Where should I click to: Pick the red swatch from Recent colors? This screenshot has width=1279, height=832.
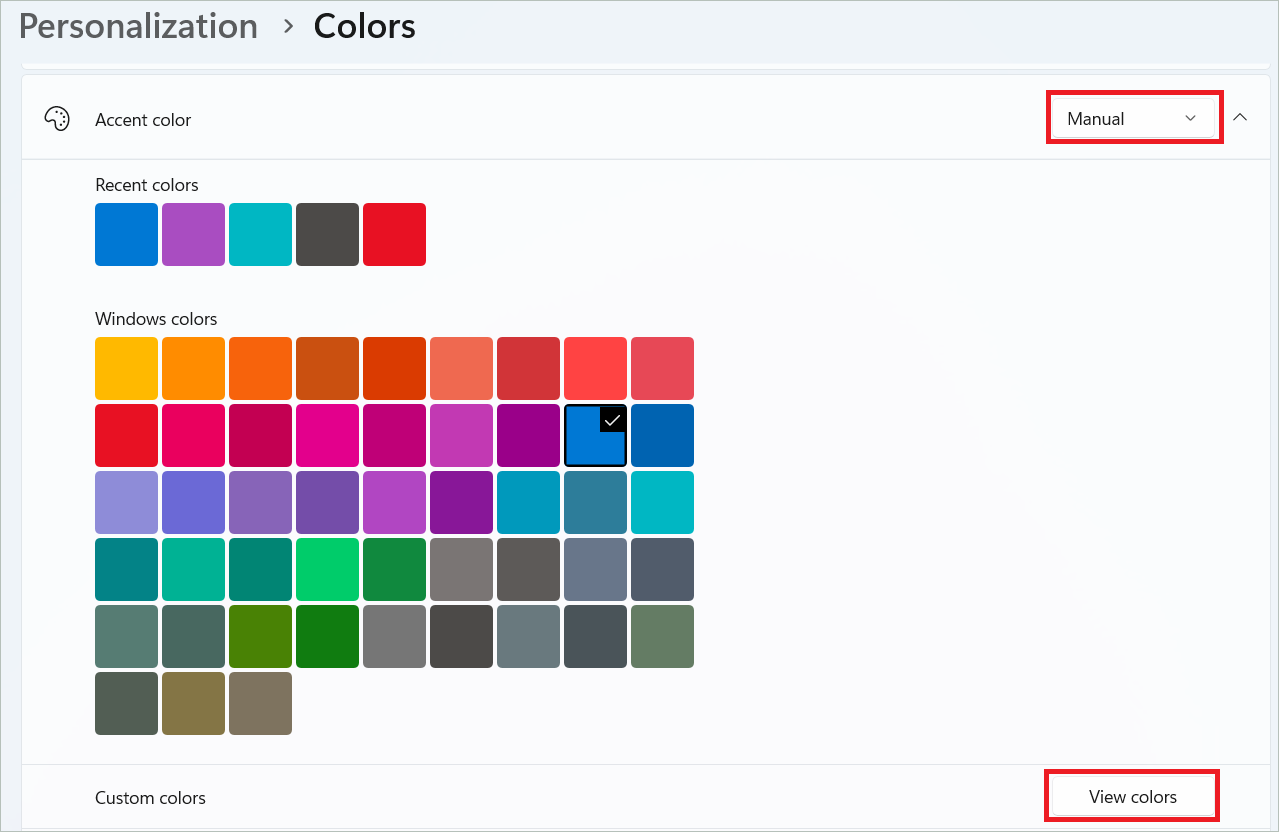click(394, 234)
